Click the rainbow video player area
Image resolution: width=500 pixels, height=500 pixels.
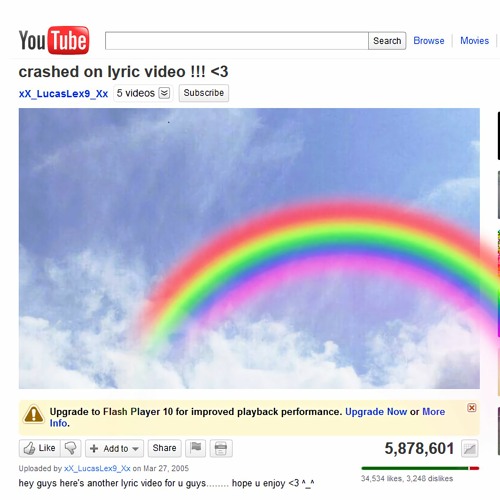[249, 248]
